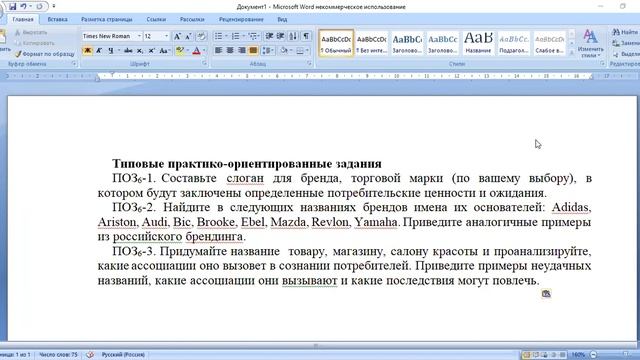Toggle show paragraph marks (¶)
This screenshot has width=640, height=360.
[306, 36]
